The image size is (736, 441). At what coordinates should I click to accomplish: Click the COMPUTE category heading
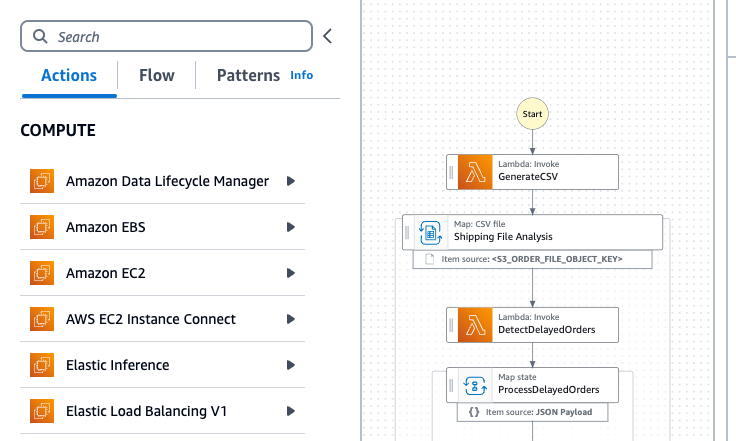[x=58, y=130]
